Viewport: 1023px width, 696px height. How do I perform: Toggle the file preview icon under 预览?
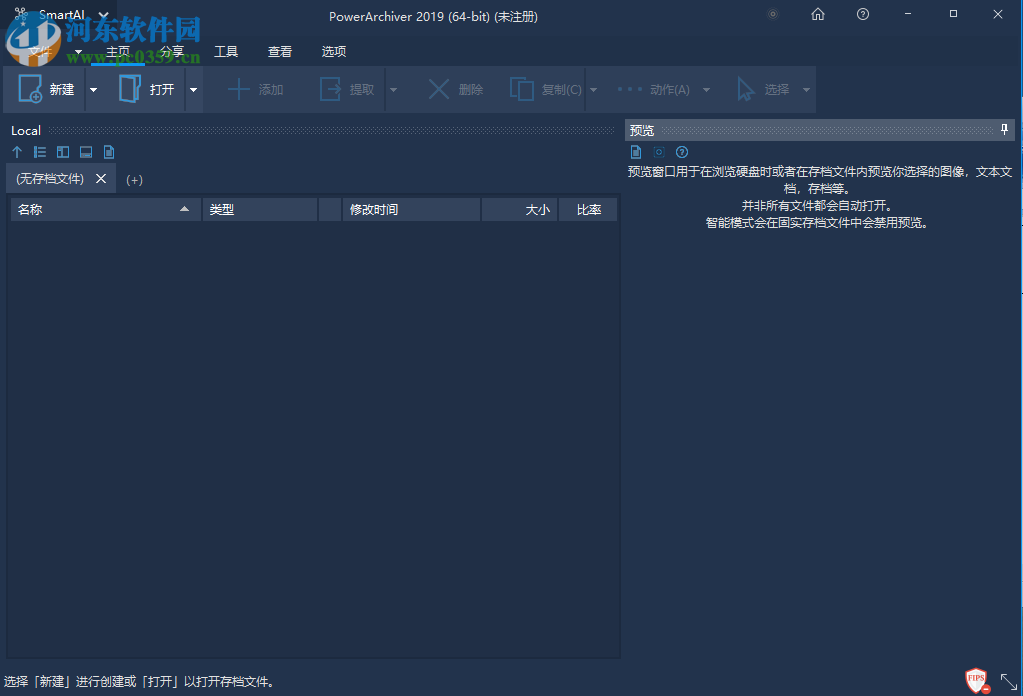coord(636,151)
